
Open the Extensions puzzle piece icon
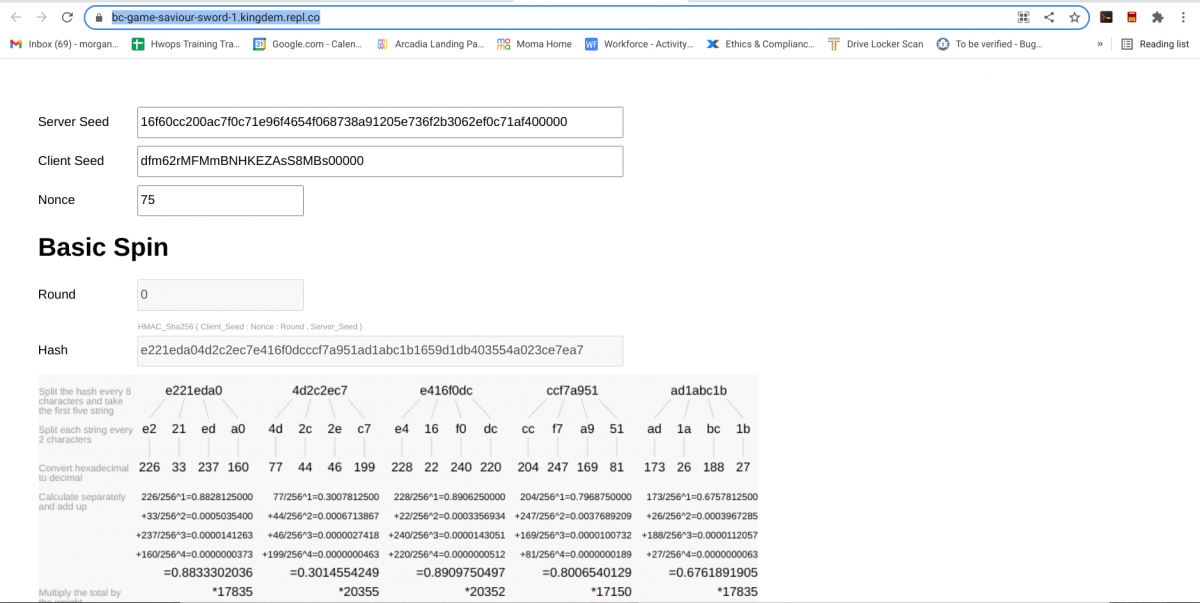1157,17
